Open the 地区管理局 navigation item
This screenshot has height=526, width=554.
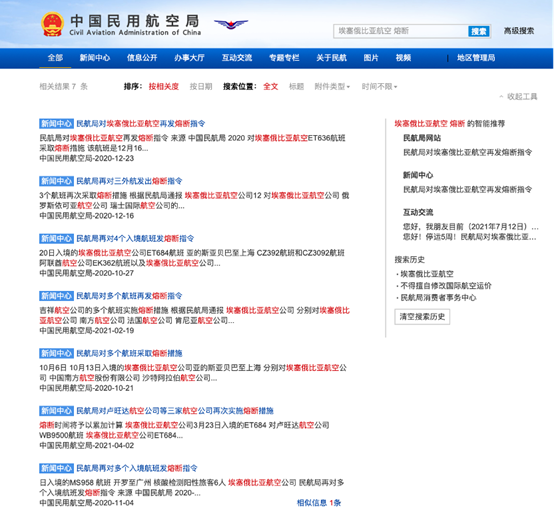[x=476, y=58]
